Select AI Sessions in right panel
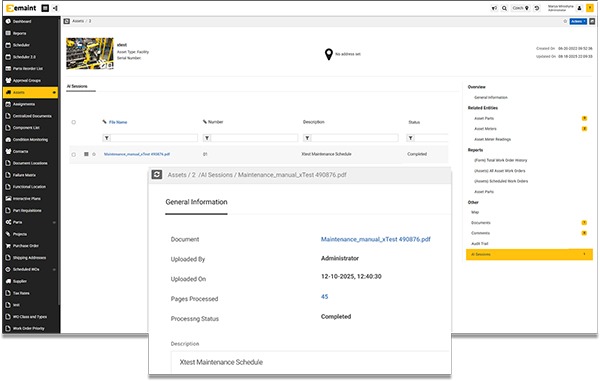This screenshot has width=600, height=381. point(529,254)
